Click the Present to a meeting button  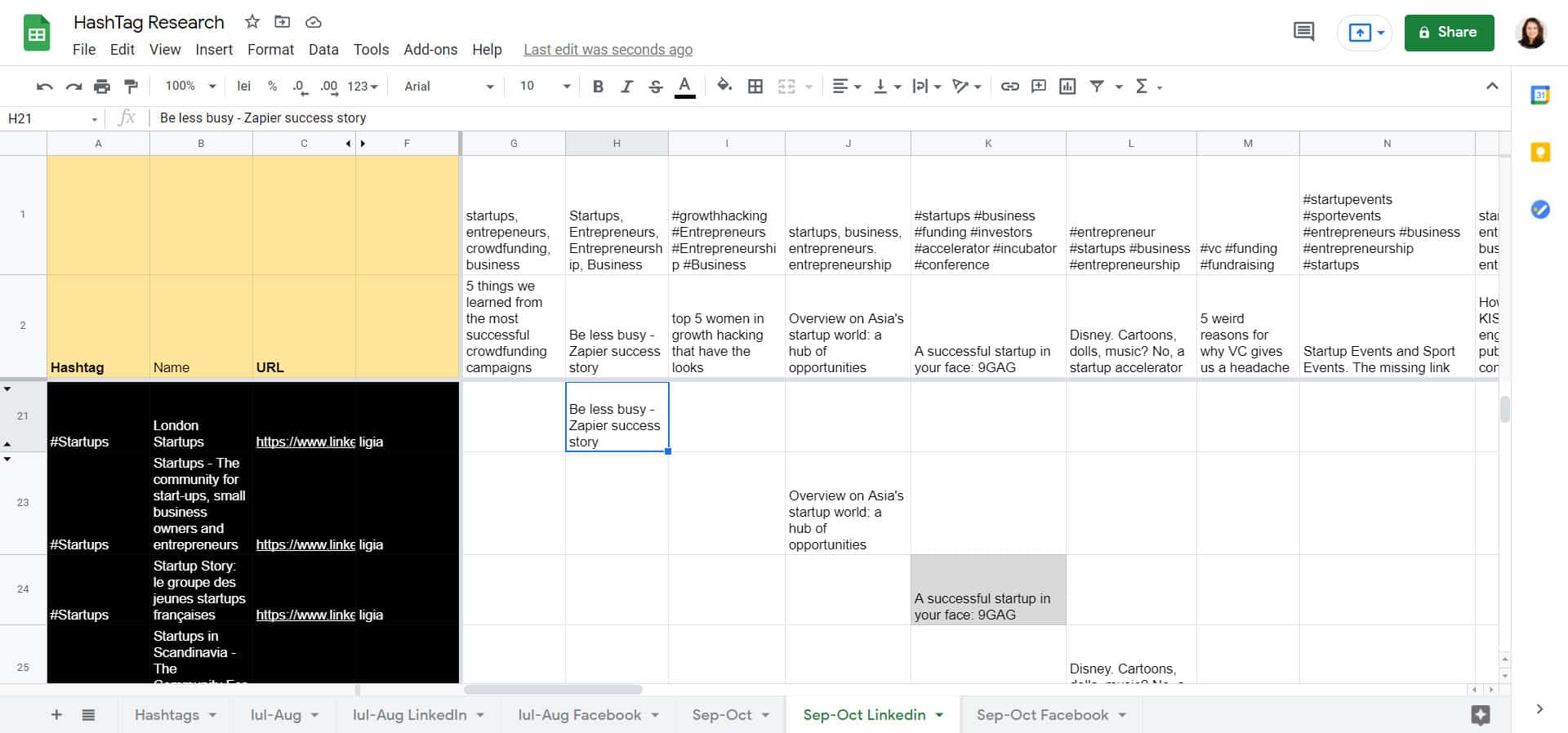[x=1364, y=33]
